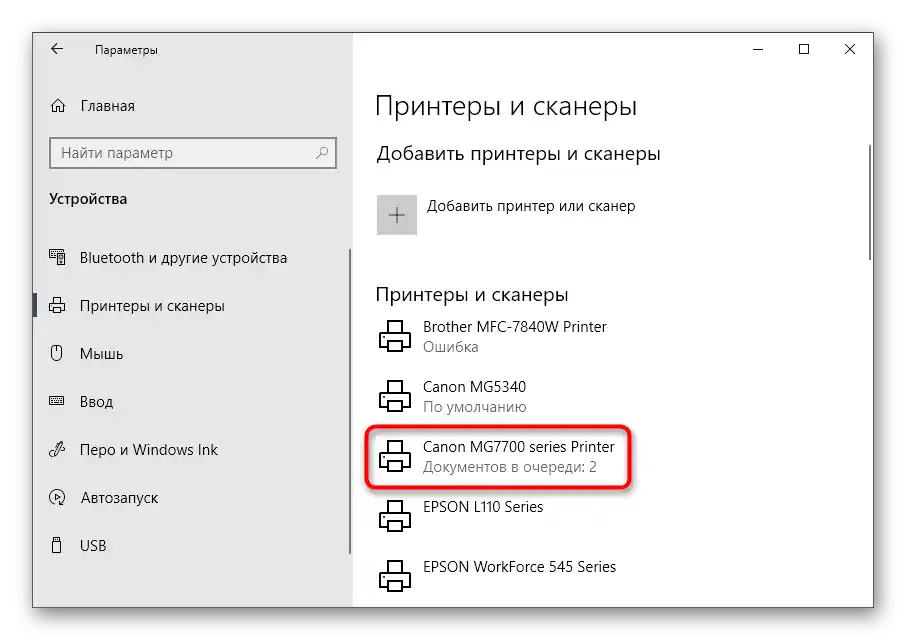This screenshot has height=640, width=906.
Task: Click Документов в очереди: 2 text
Action: (x=510, y=467)
